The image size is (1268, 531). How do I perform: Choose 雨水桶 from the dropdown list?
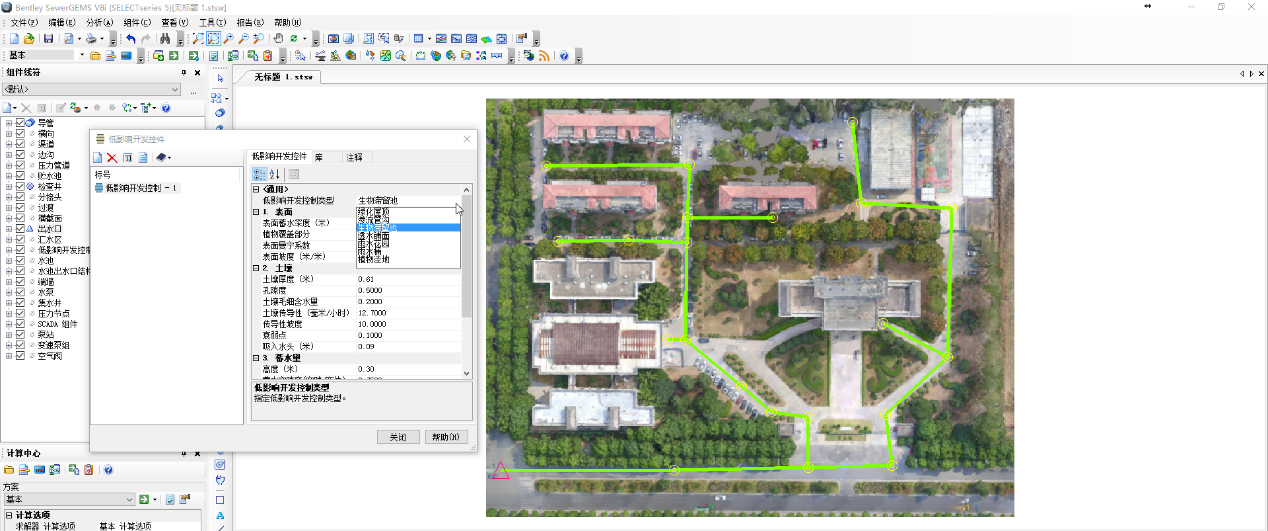[409, 251]
